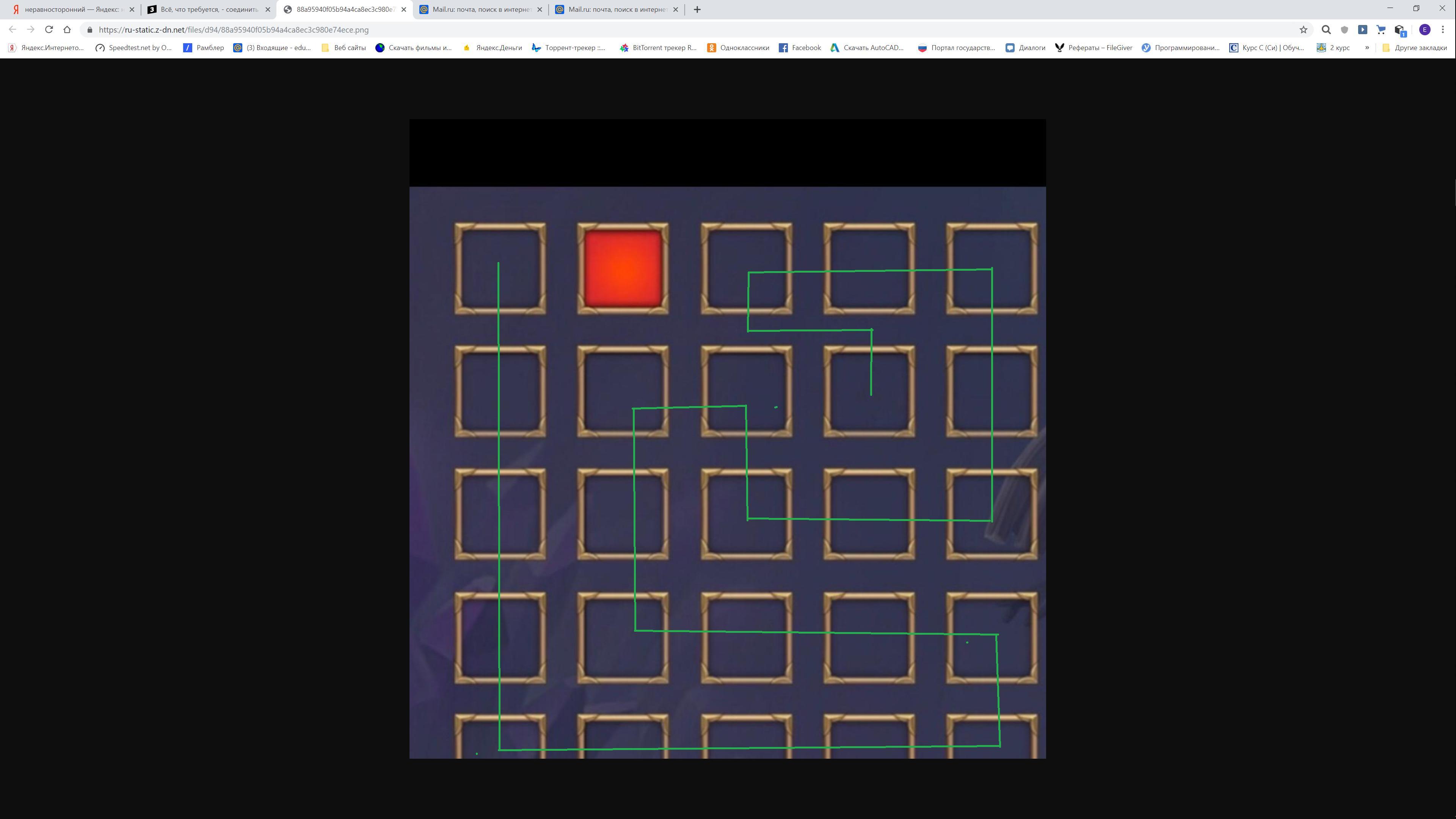
Task: Open the Веб сайты bookmarks folder
Action: tap(344, 48)
